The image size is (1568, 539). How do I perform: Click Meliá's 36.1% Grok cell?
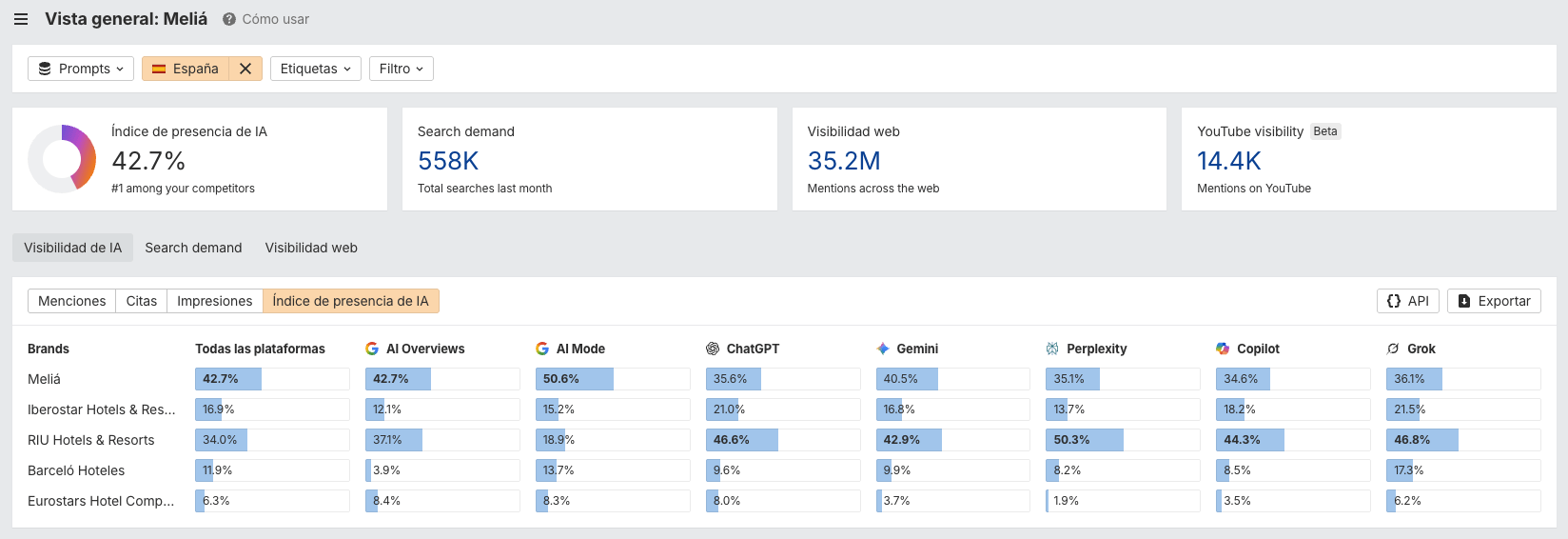pos(1463,379)
